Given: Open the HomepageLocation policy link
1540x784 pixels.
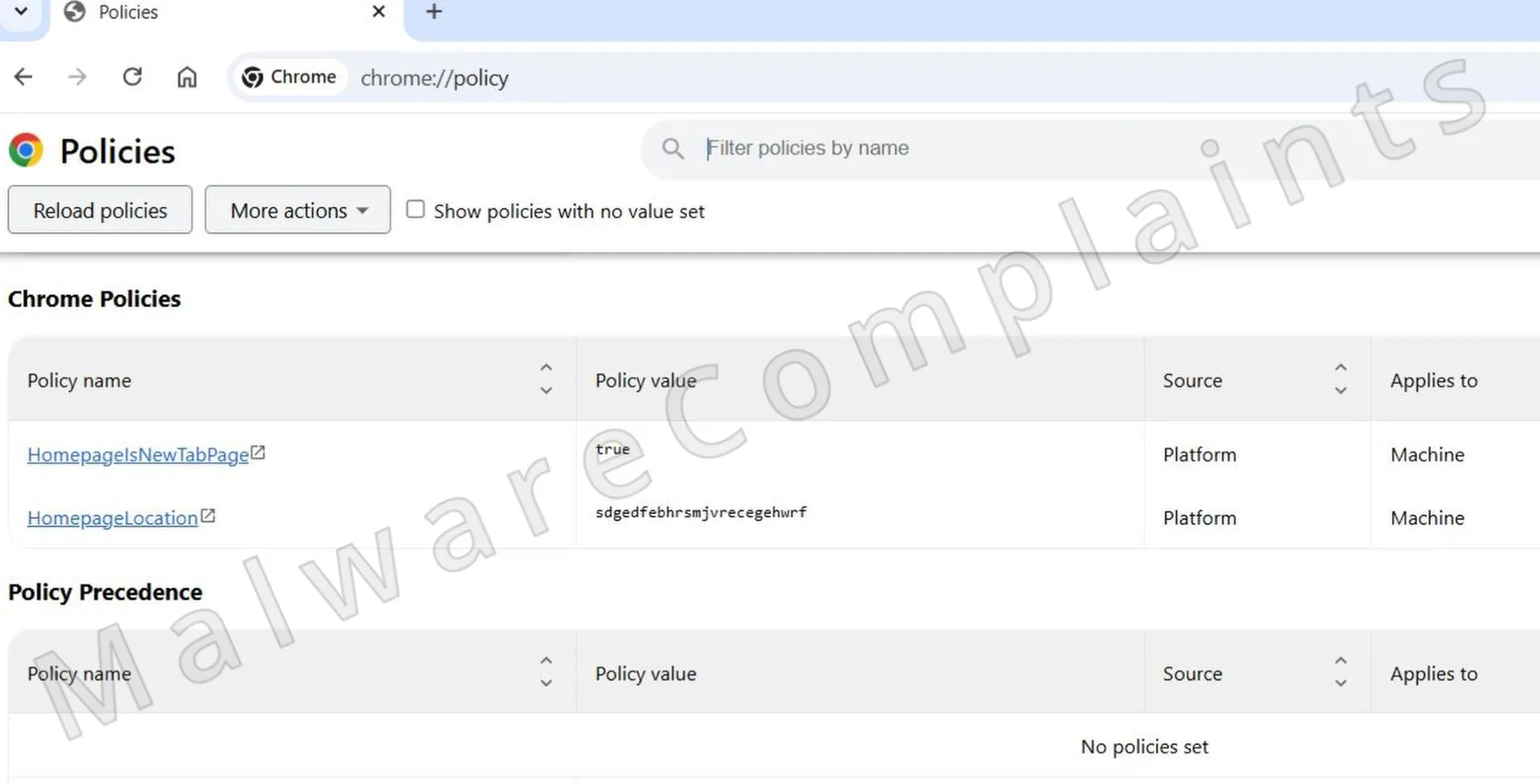Looking at the screenshot, I should pyautogui.click(x=112, y=518).
